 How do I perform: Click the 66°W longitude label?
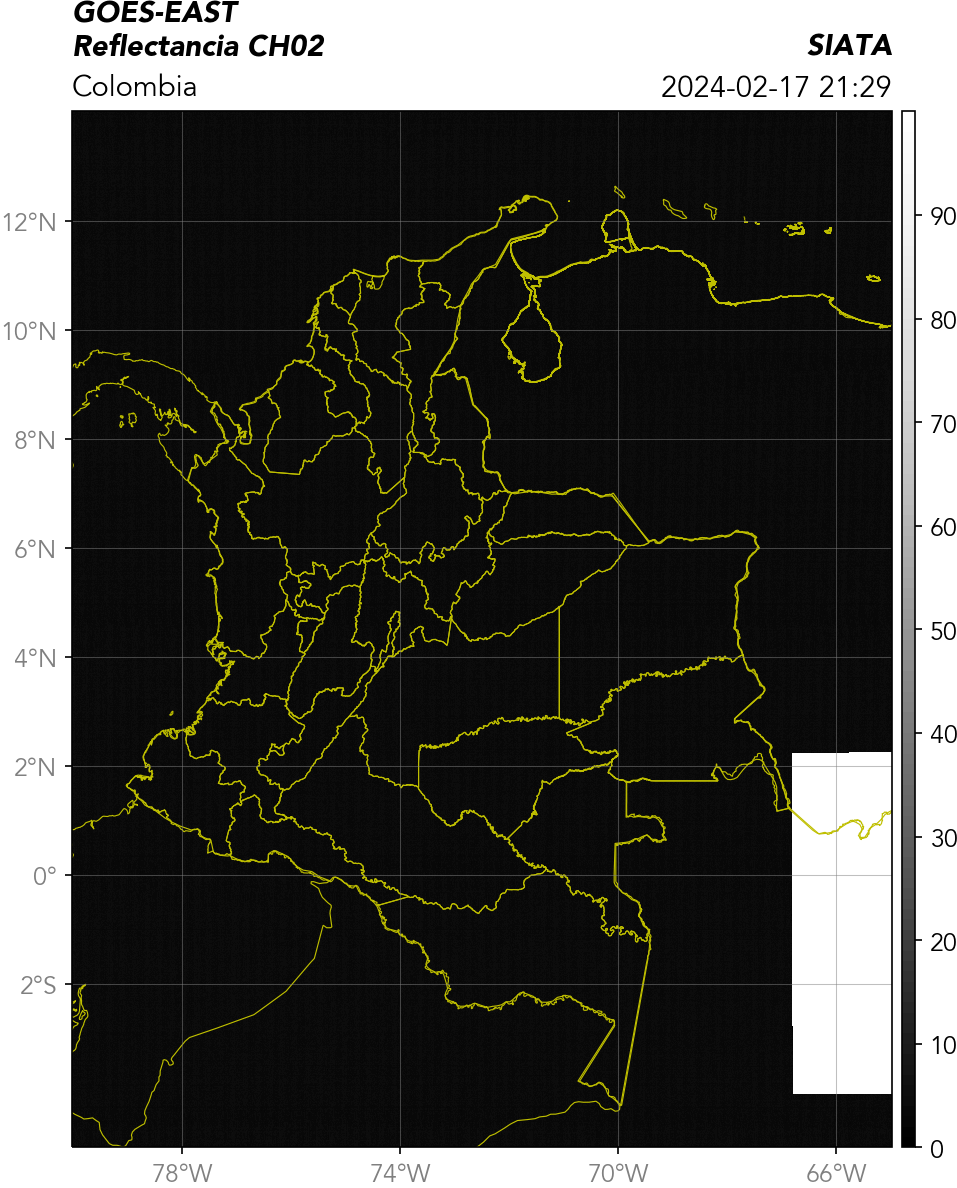837,1173
